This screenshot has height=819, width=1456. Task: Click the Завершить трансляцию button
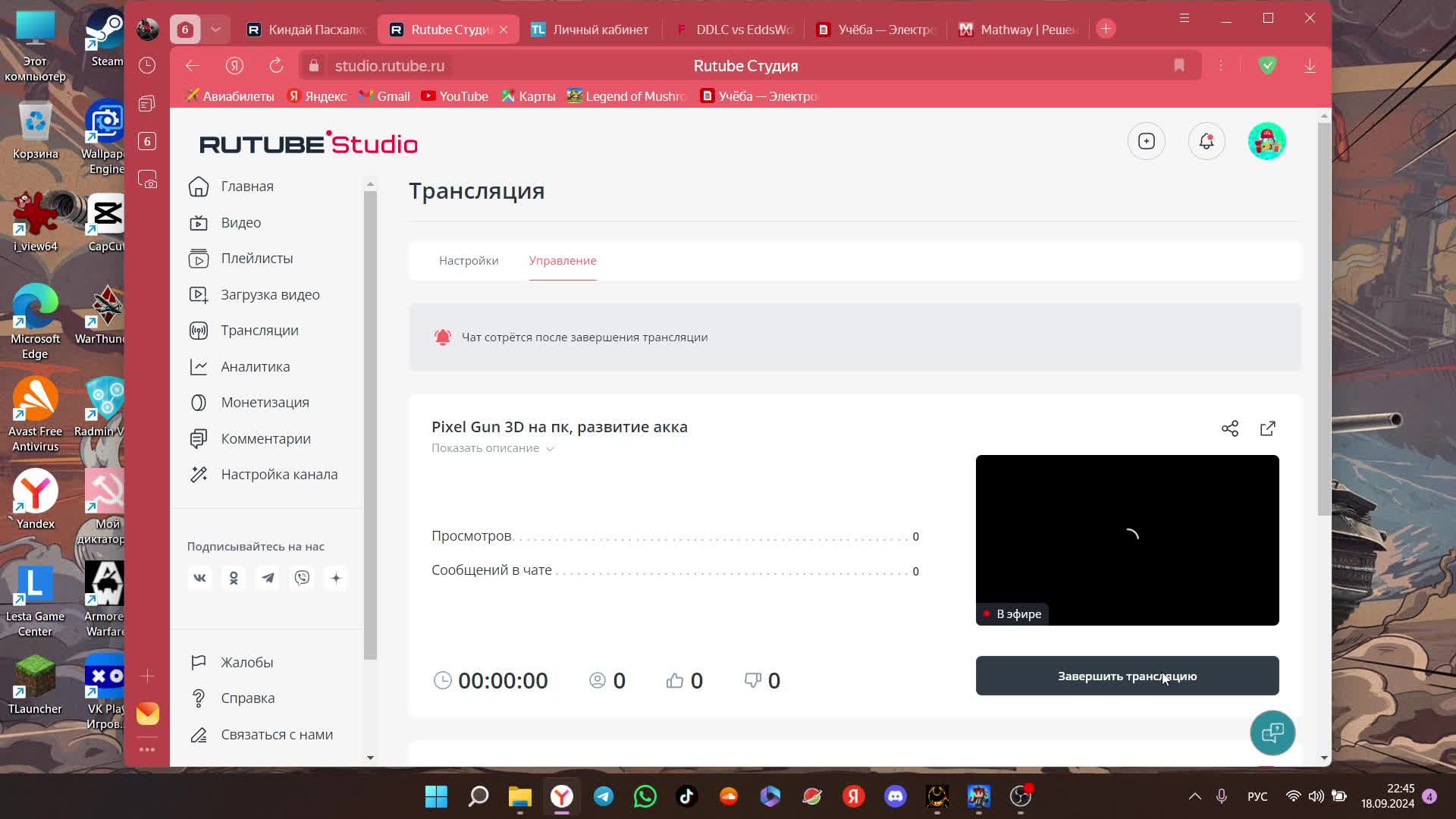1127,676
